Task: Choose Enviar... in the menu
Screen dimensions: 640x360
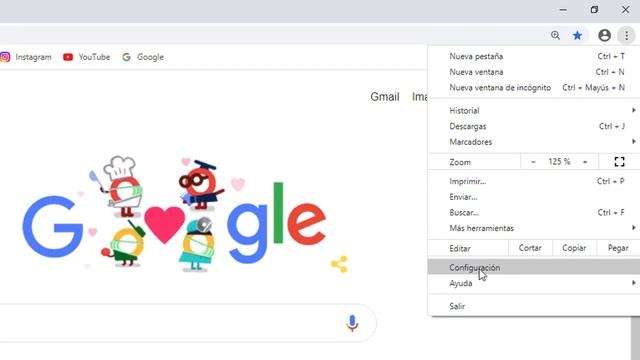Action: click(x=534, y=197)
